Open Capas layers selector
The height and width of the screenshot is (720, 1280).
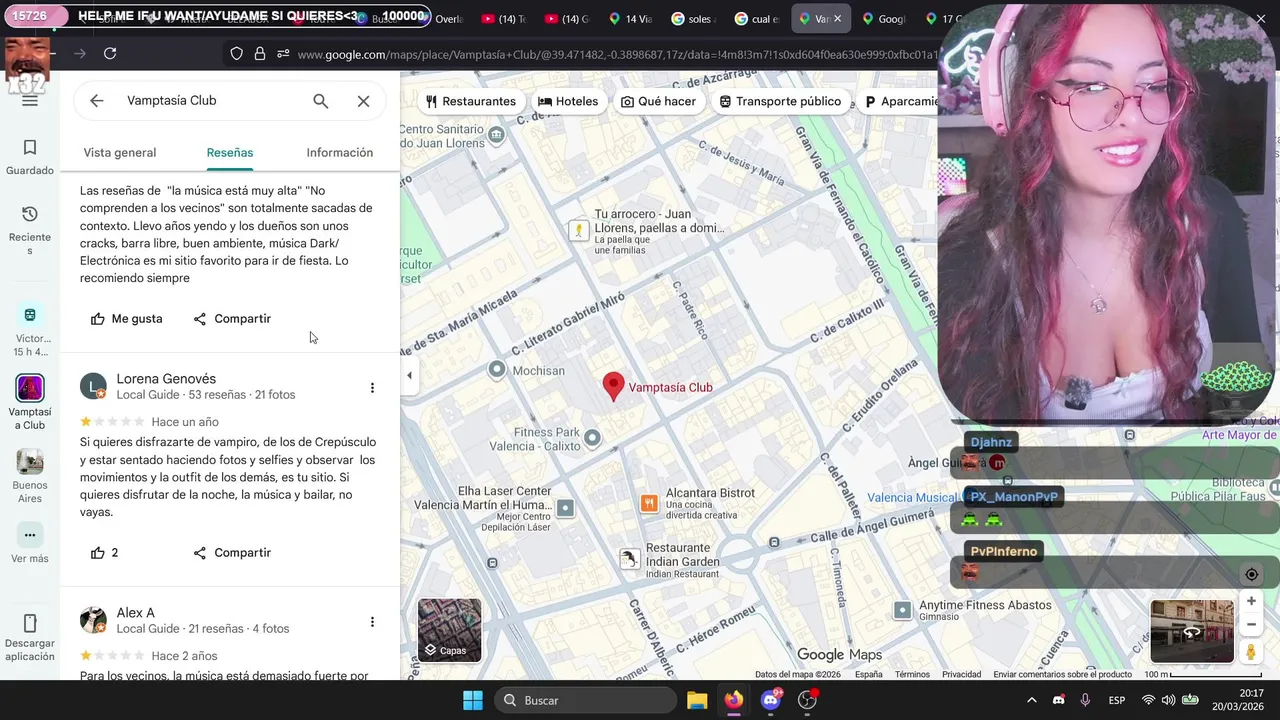pos(449,630)
